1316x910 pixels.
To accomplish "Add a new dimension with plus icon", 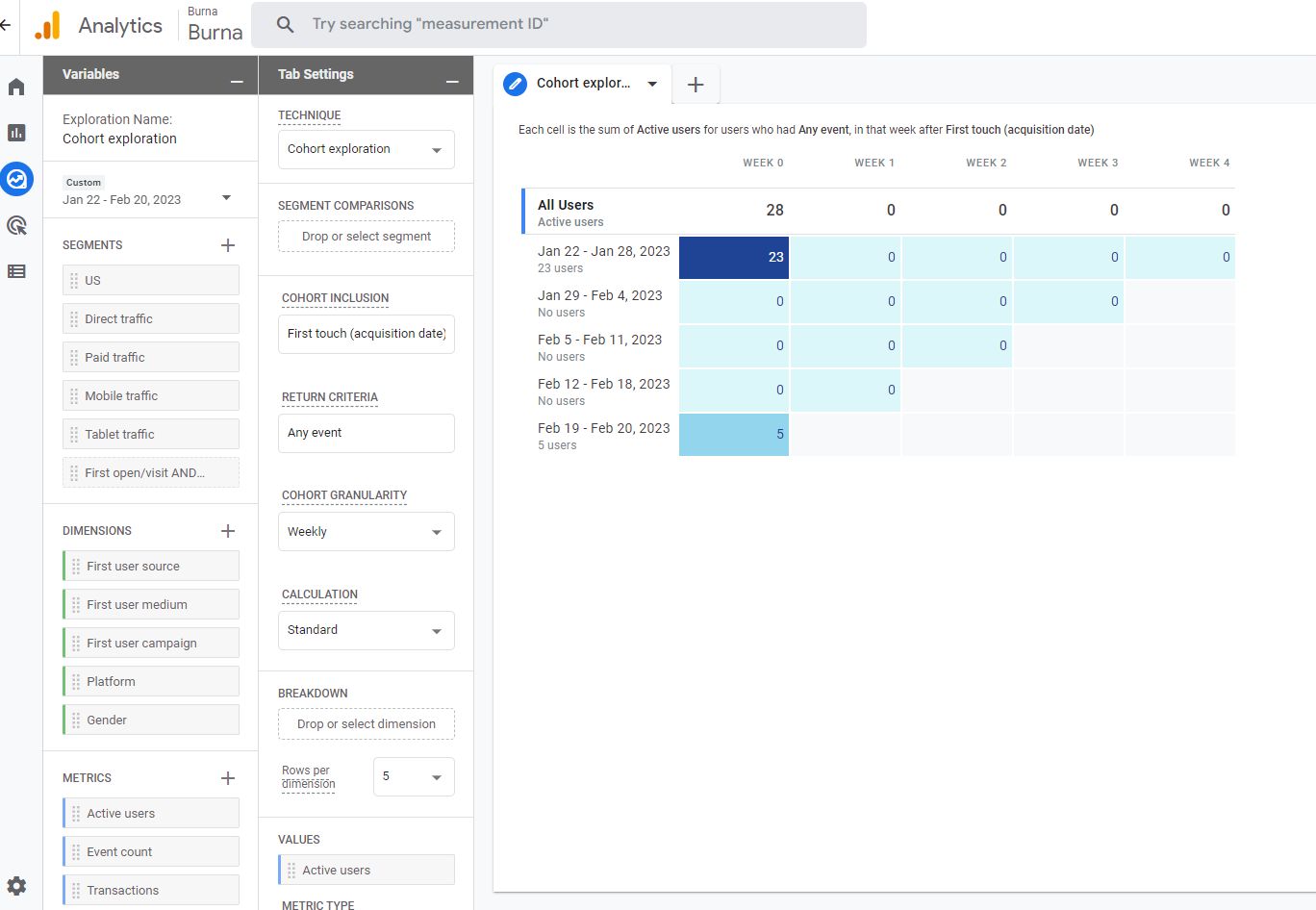I will tap(228, 531).
